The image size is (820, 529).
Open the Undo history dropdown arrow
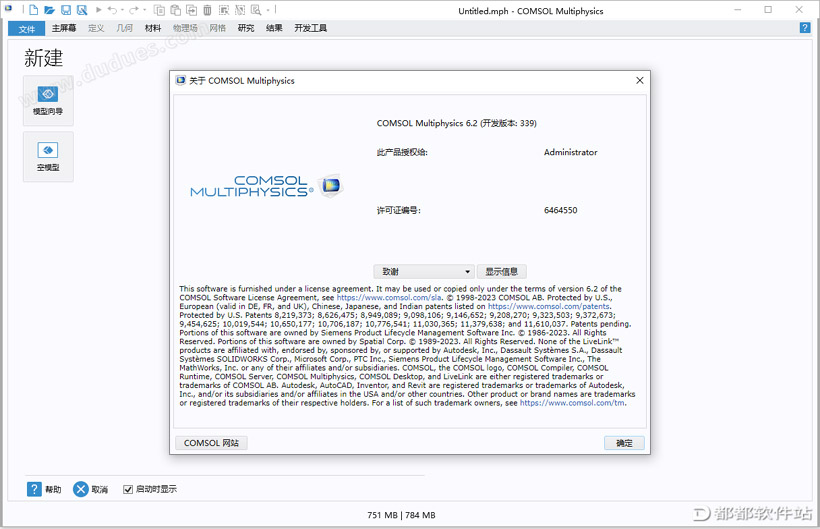(x=122, y=10)
